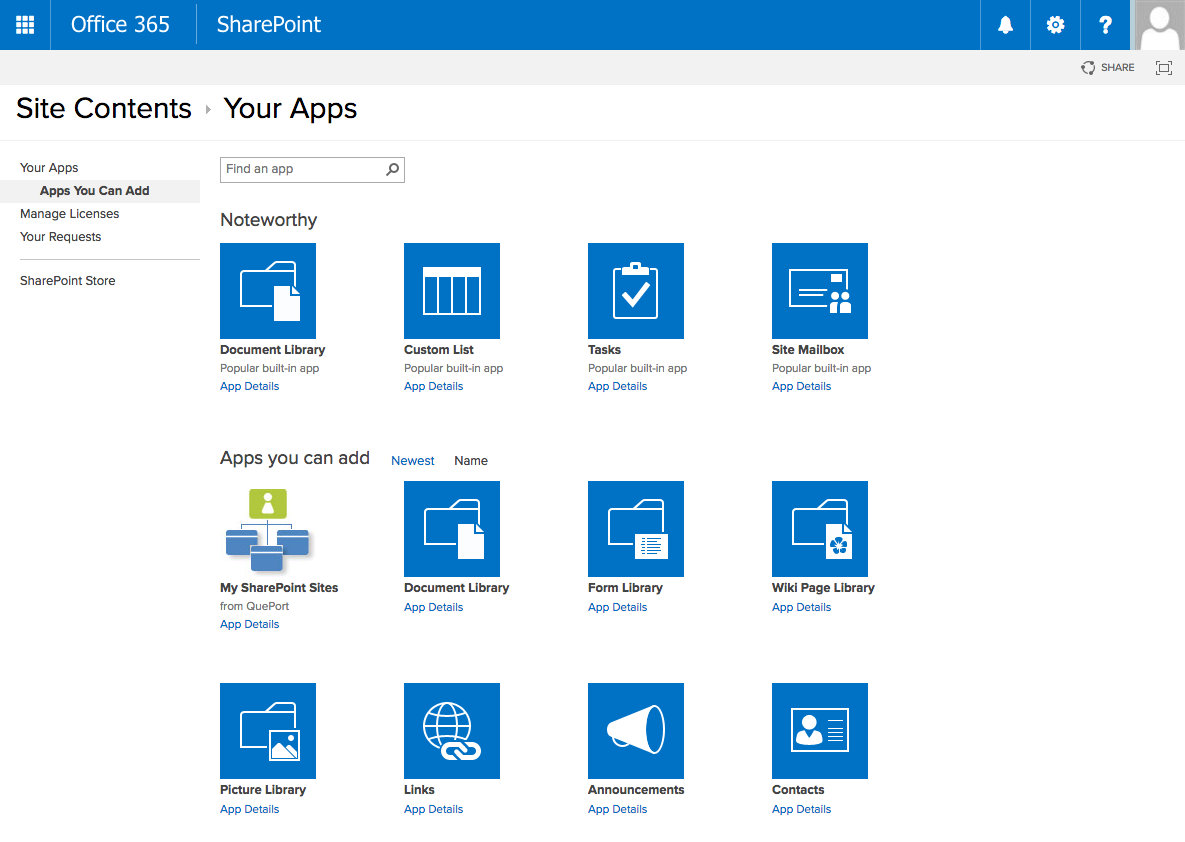Open the help question mark
This screenshot has width=1185, height=842.
(1105, 25)
